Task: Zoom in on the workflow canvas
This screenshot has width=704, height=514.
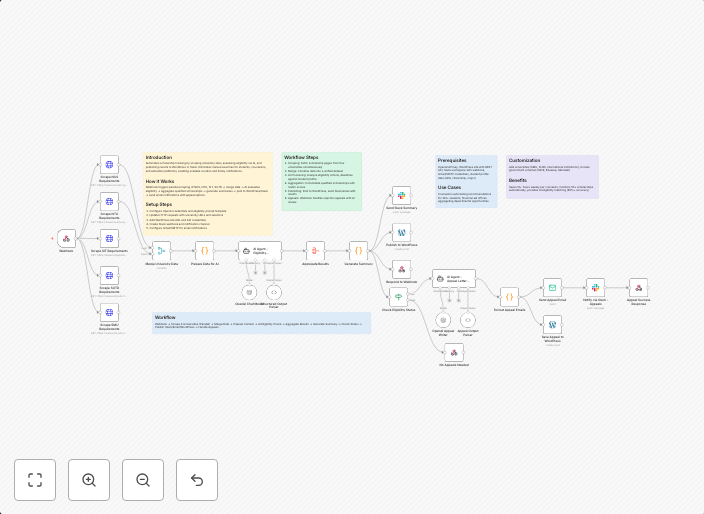Action: tap(89, 480)
